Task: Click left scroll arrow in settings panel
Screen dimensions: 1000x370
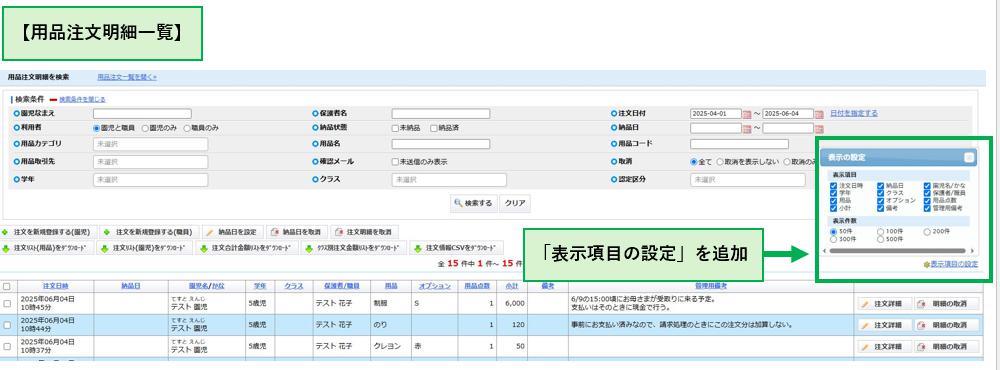Action: tap(825, 251)
